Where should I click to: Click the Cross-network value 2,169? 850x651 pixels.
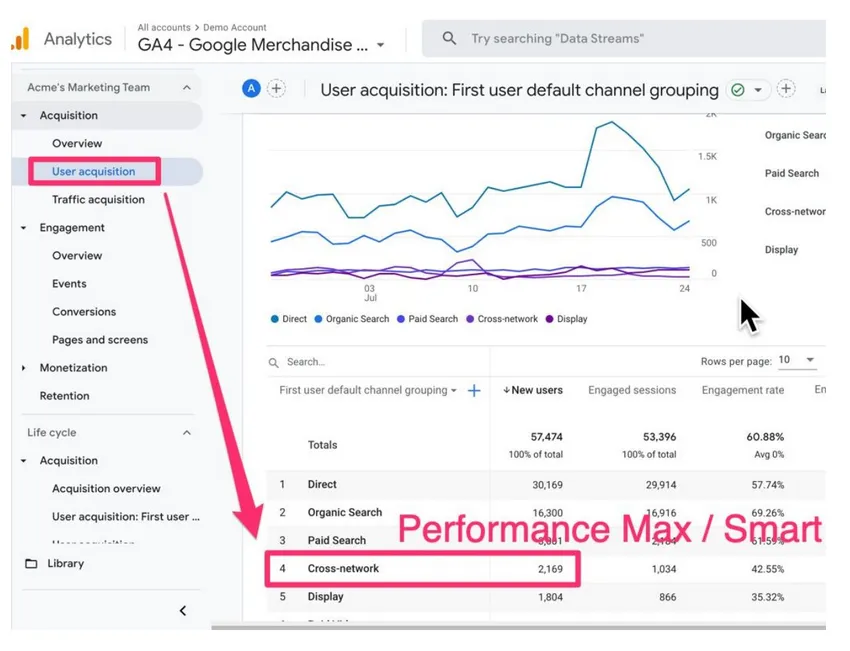(550, 569)
